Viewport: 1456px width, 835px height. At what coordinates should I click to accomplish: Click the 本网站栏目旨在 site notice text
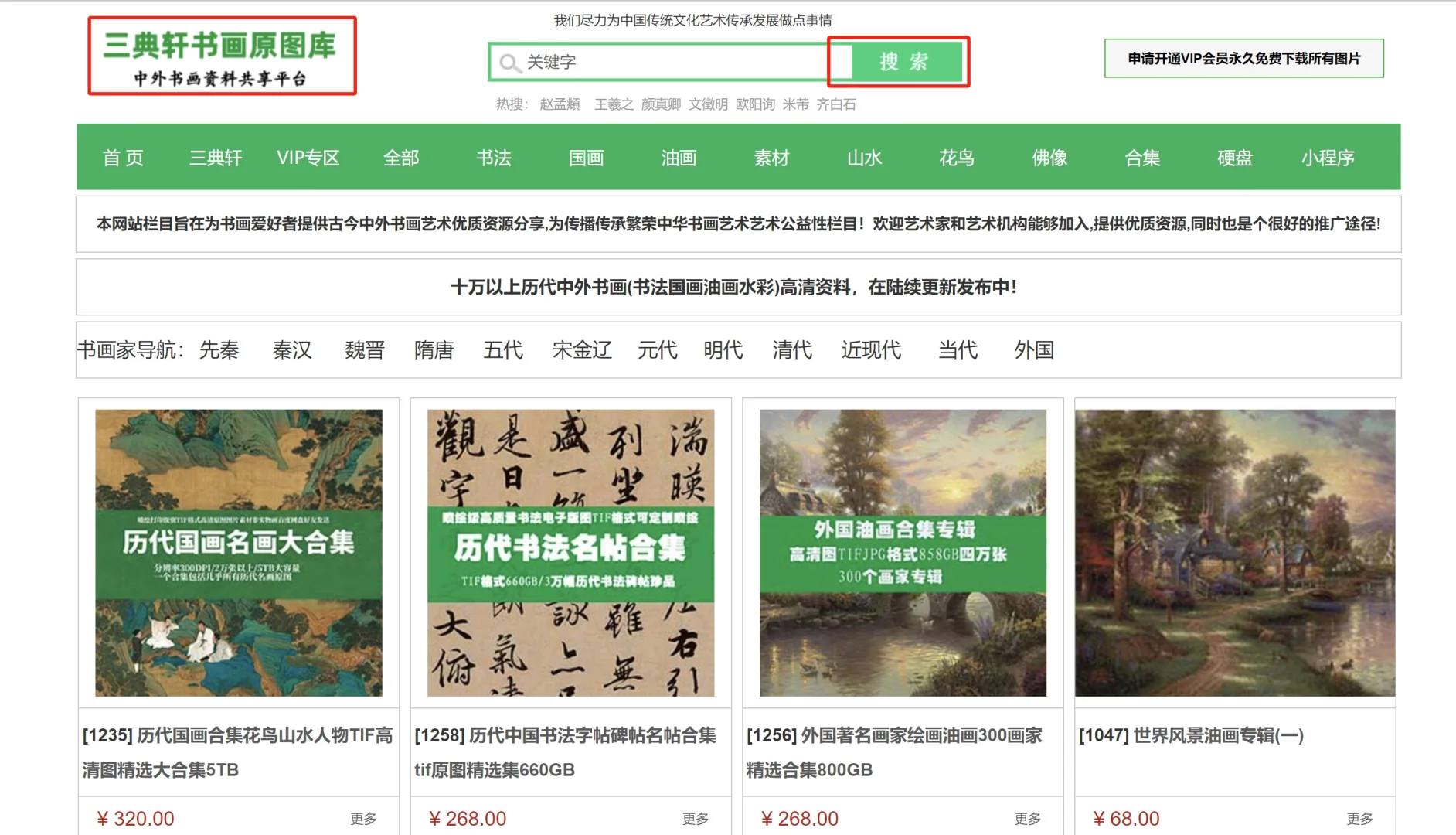tap(738, 224)
